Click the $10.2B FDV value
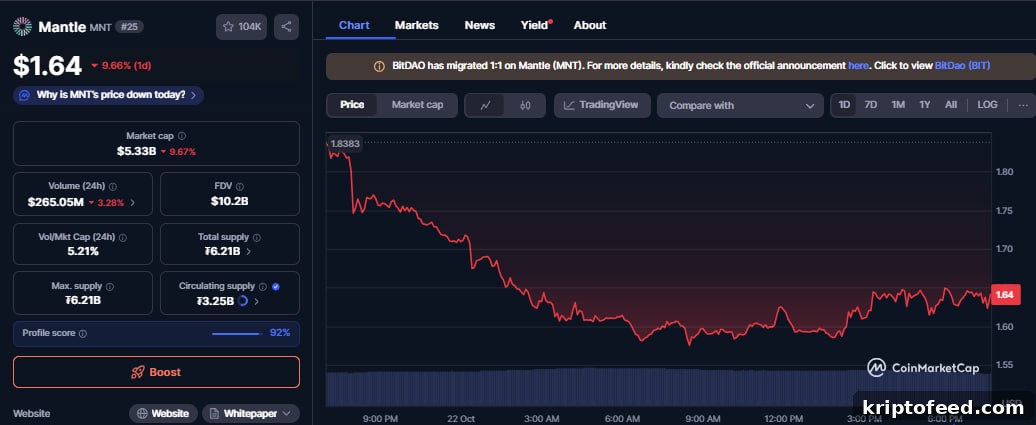 (x=229, y=202)
